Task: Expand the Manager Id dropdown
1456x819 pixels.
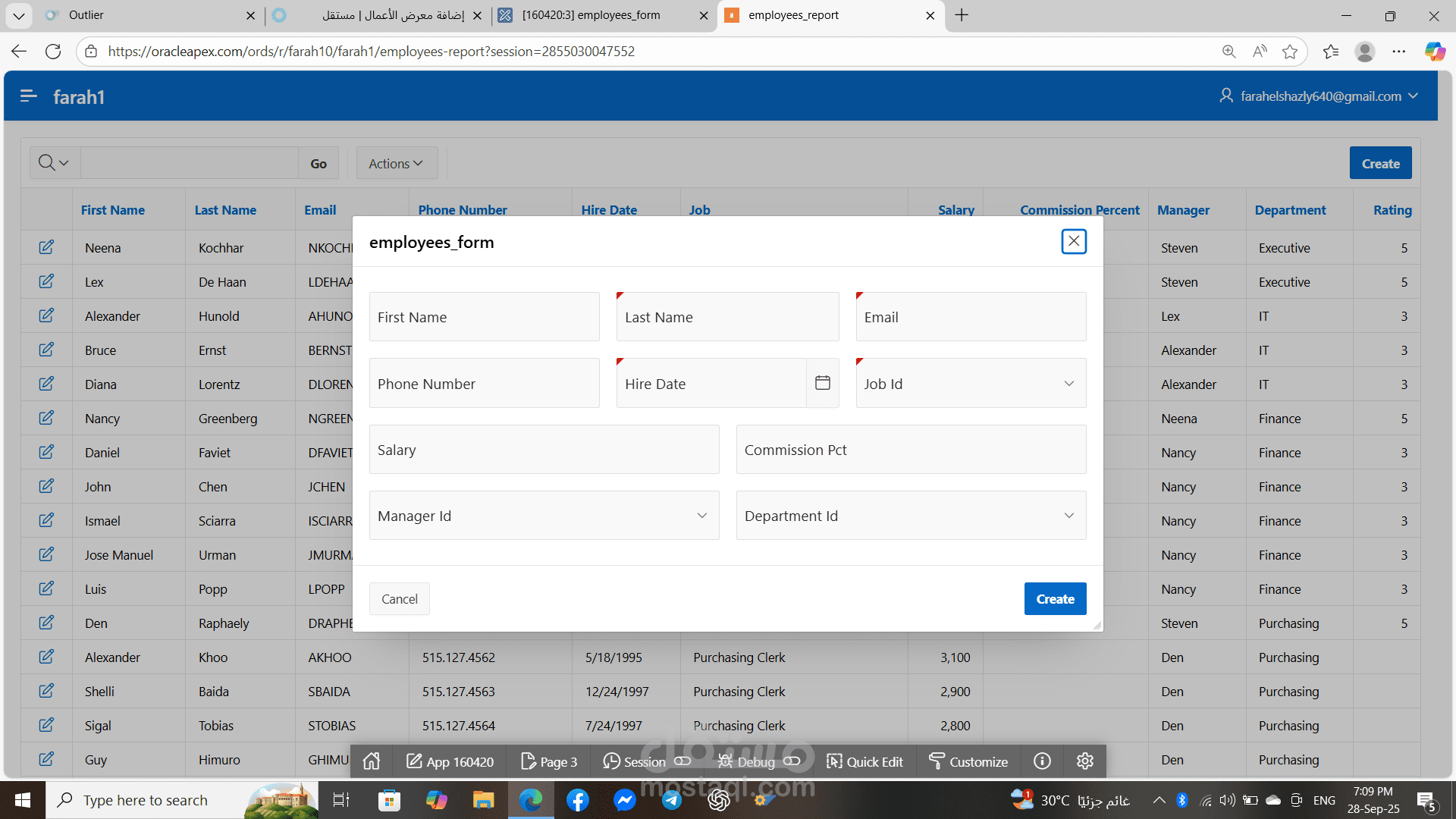Action: [544, 516]
